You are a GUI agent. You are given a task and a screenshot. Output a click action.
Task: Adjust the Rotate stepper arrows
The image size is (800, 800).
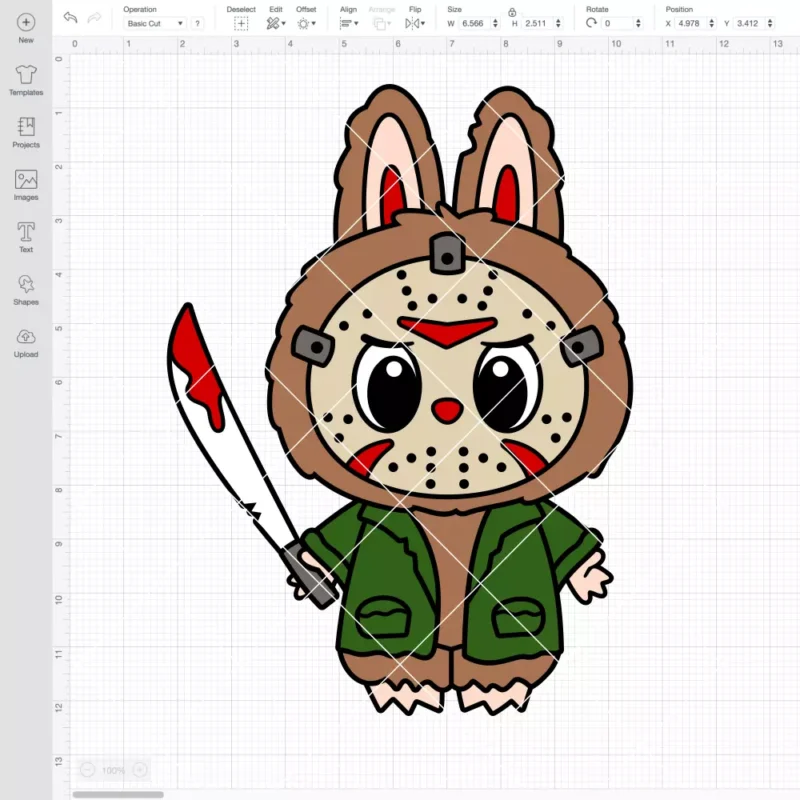click(x=638, y=23)
